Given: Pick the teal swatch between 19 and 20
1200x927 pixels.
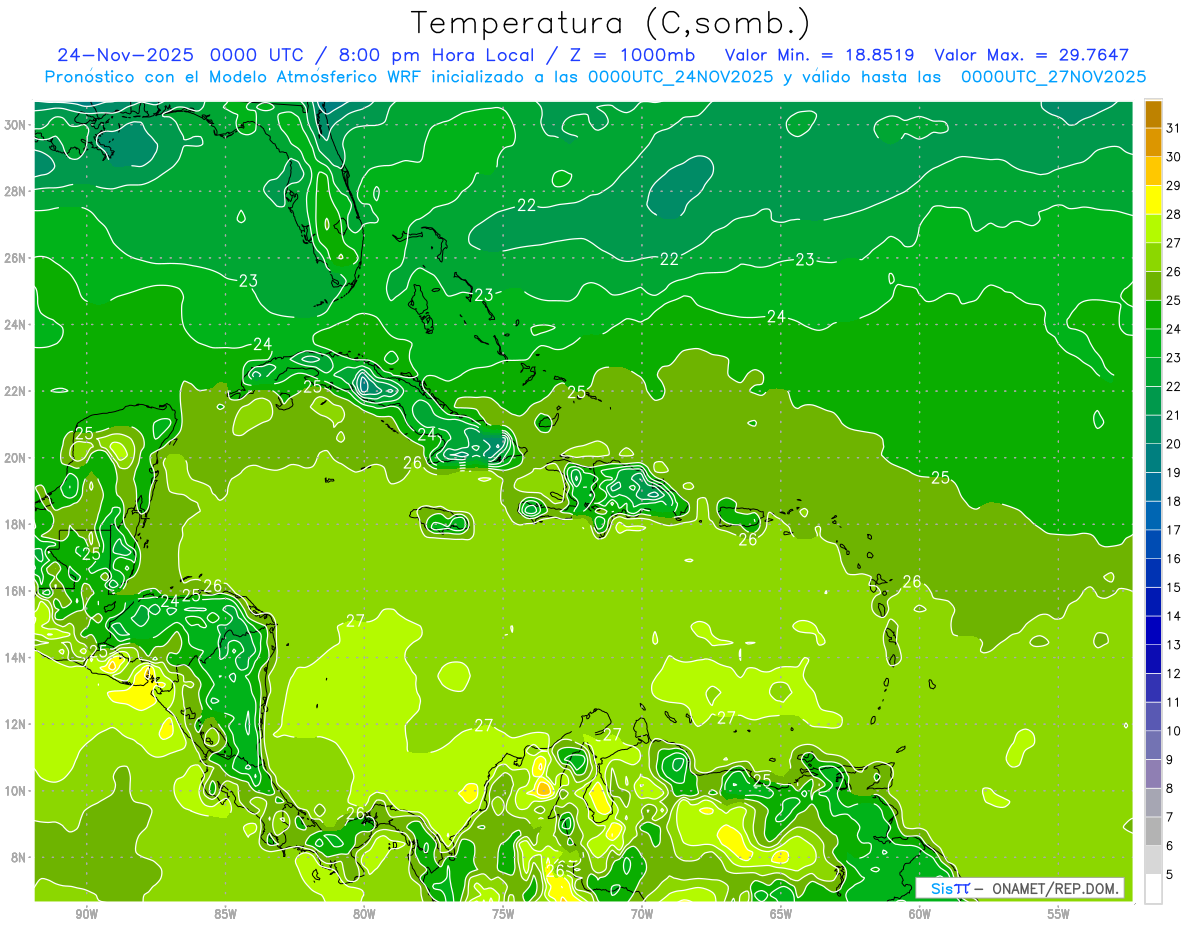Looking at the screenshot, I should (x=1154, y=458).
